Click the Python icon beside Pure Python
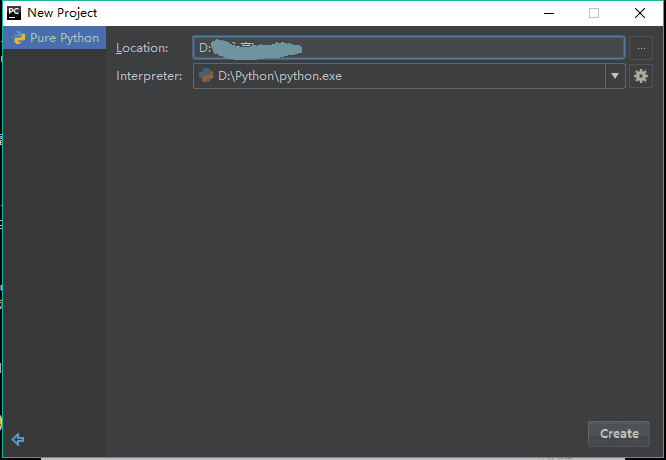Screen dimensions: 666x460 tap(19, 38)
